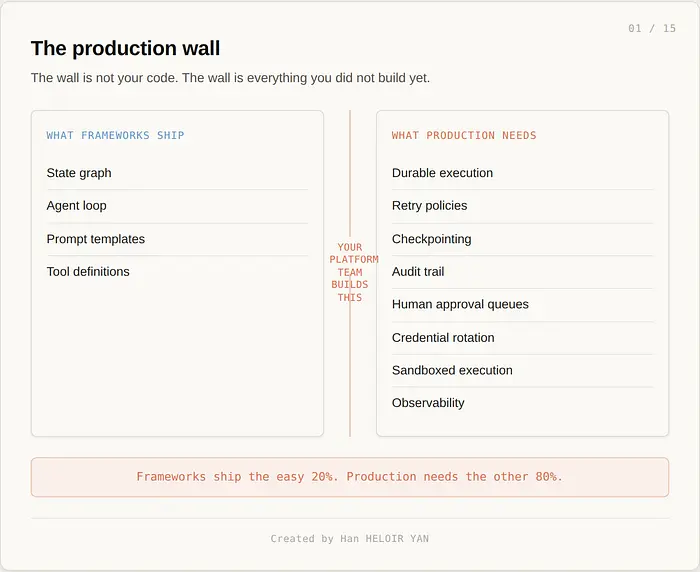700x572 pixels.
Task: Select 'Human approval queues' row
Action: [522, 305]
